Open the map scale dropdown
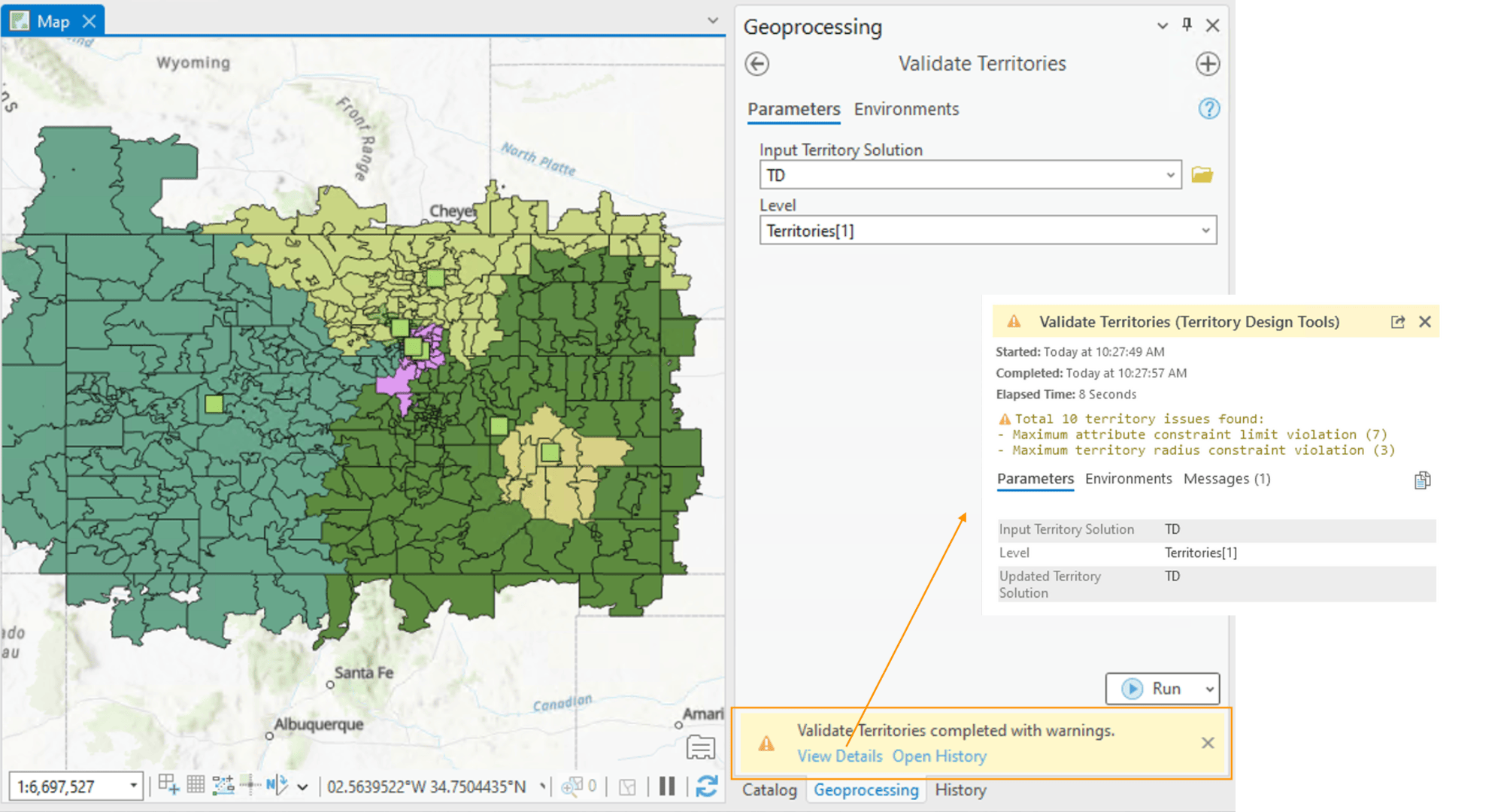Viewport: 1504px width, 812px height. [x=133, y=786]
